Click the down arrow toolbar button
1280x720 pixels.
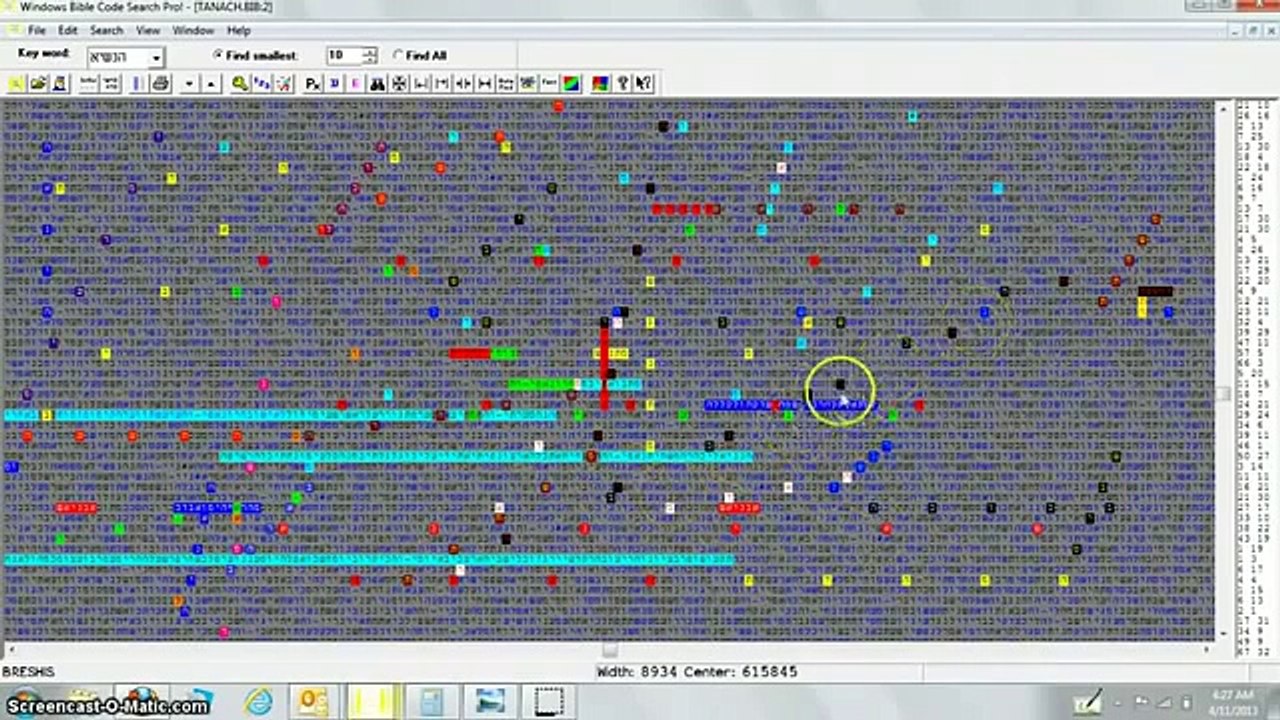pos(189,84)
